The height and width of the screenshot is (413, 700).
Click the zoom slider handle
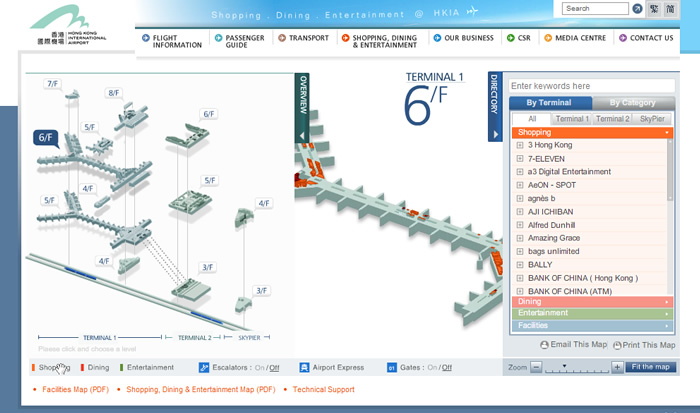[x=564, y=366]
